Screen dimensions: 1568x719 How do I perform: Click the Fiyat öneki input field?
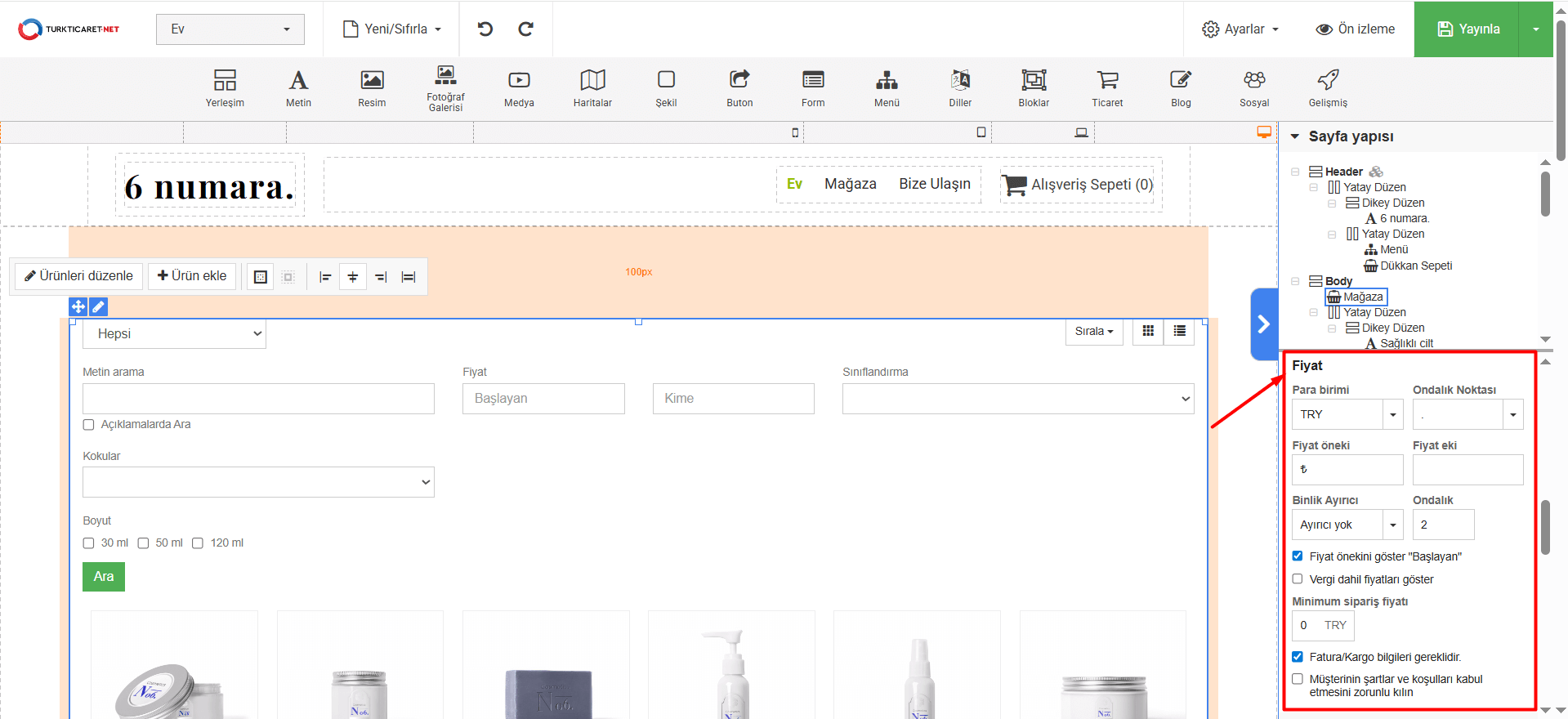tap(1347, 470)
